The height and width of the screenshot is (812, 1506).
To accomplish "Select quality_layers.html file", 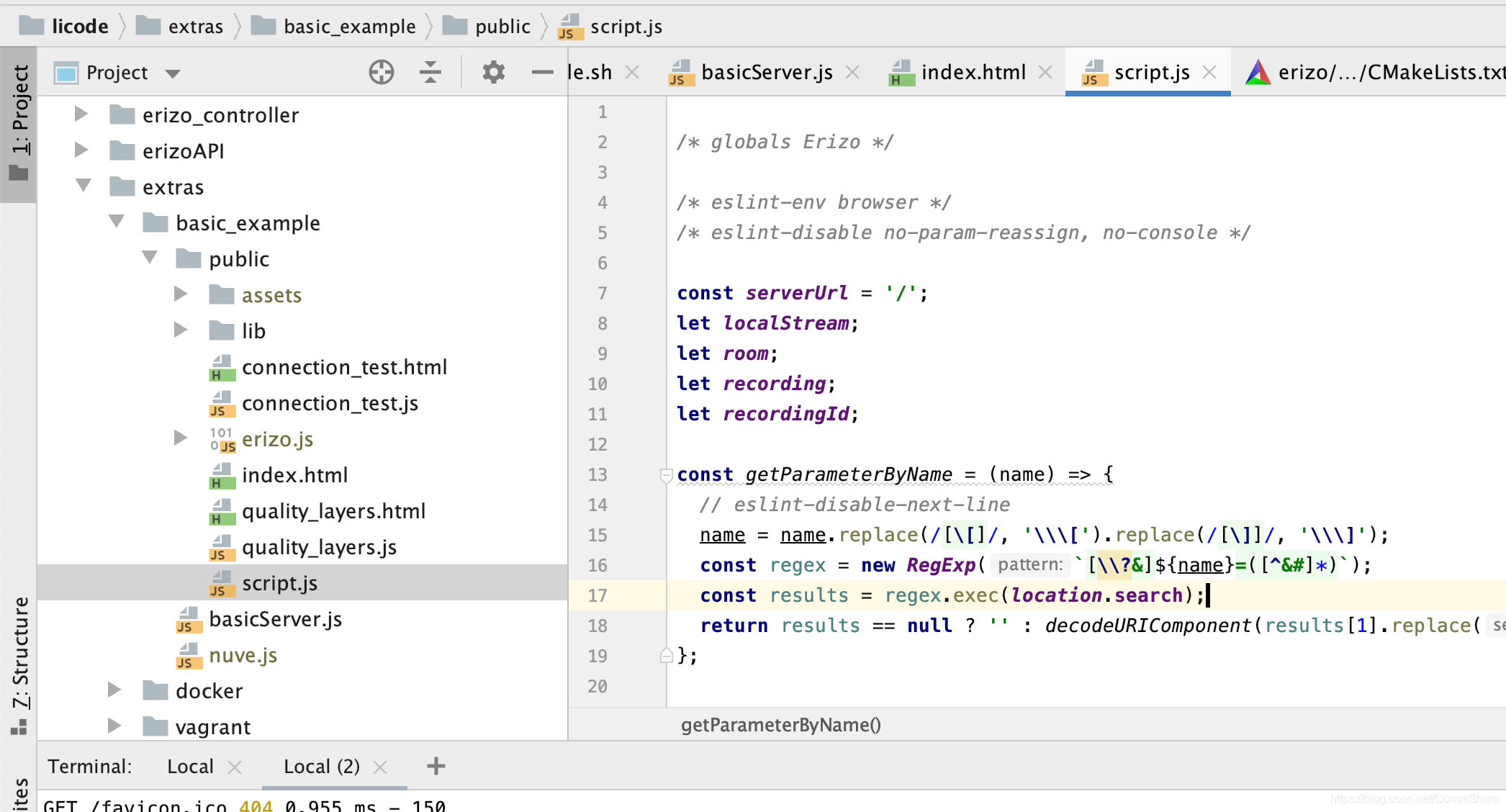I will [x=333, y=511].
